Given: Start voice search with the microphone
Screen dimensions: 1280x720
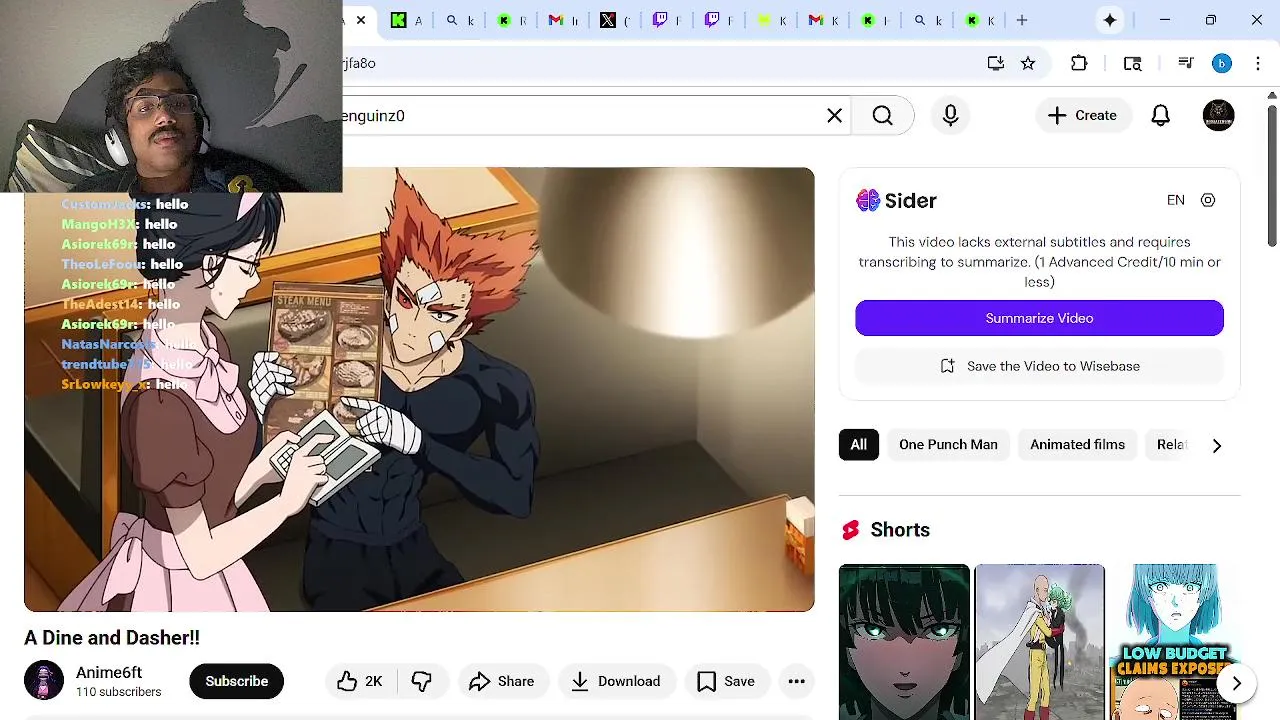Looking at the screenshot, I should pos(950,115).
